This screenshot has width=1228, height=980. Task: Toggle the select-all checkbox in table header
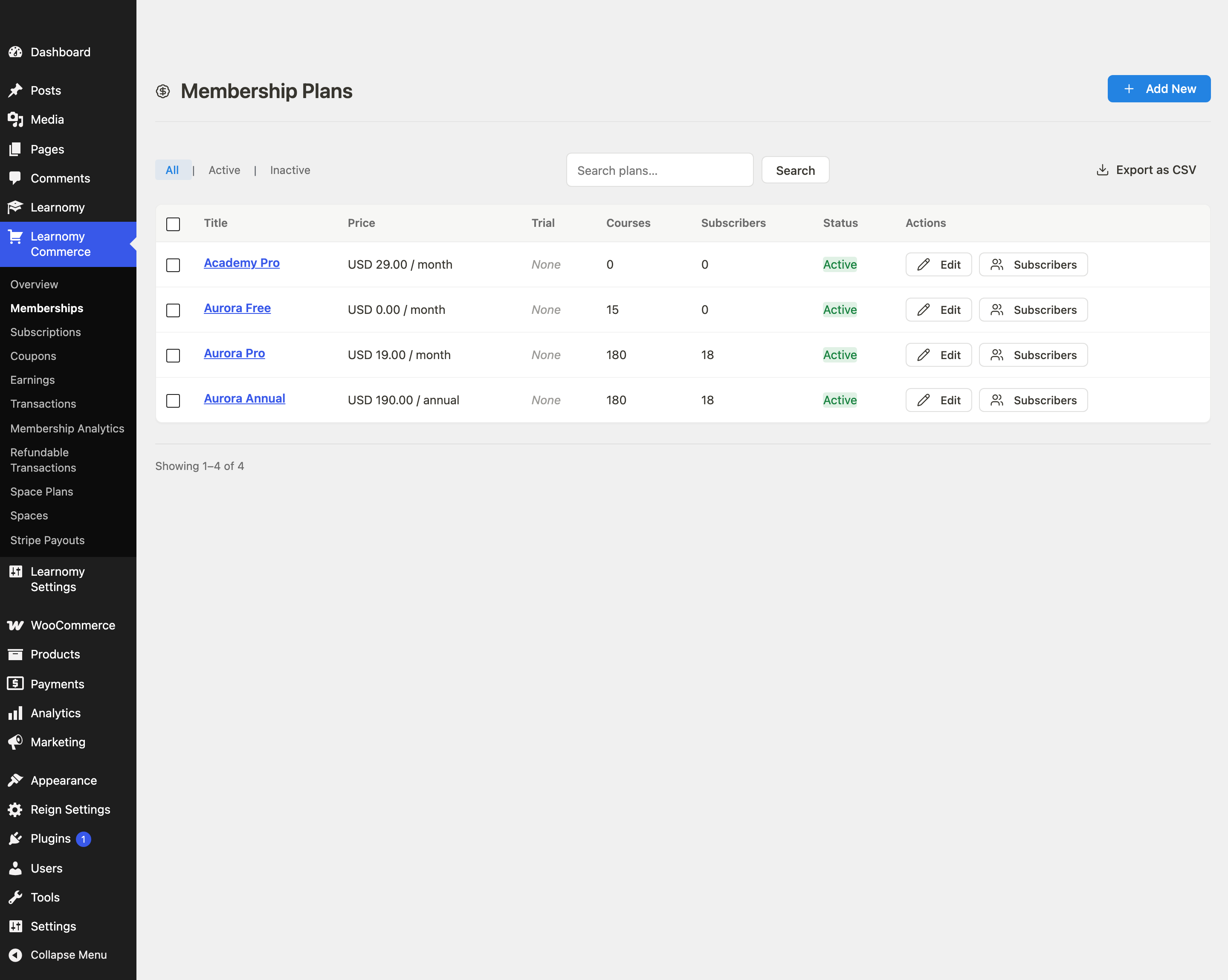pyautogui.click(x=173, y=224)
